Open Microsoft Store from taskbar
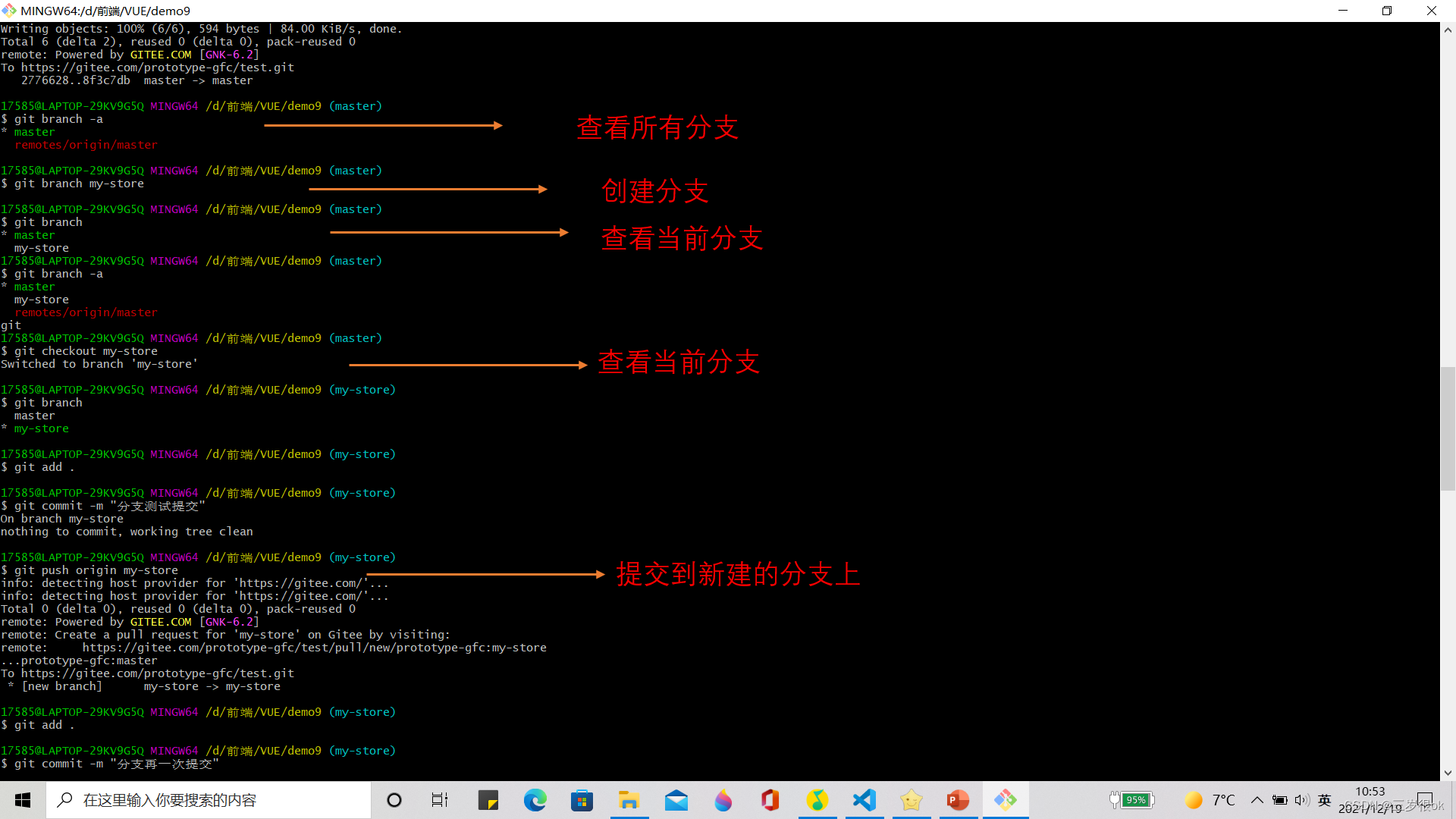This screenshot has width=1456, height=819. [x=582, y=800]
